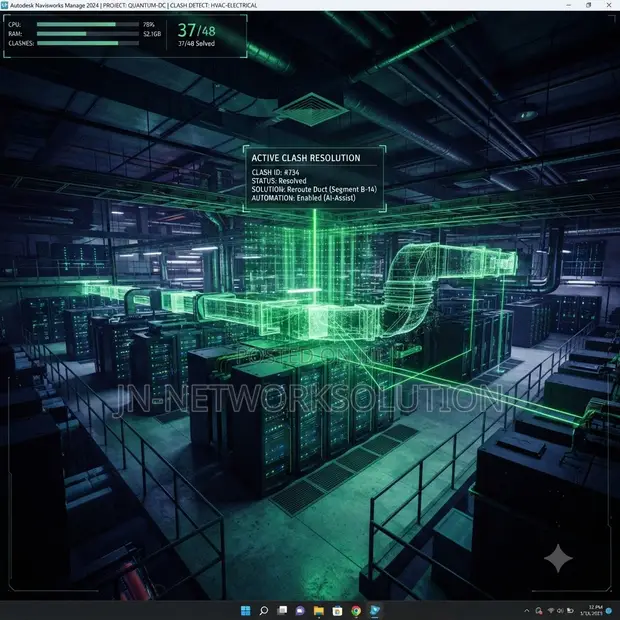Open taskbar Search magnifier

click(x=264, y=611)
